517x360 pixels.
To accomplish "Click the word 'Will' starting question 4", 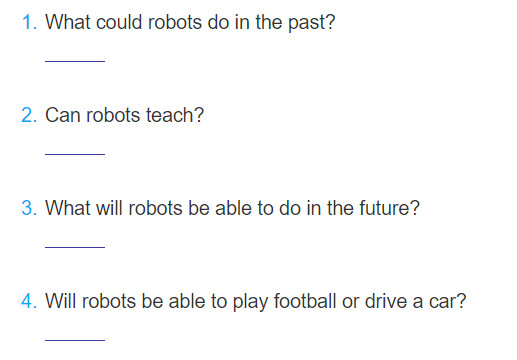I will coord(61,301).
